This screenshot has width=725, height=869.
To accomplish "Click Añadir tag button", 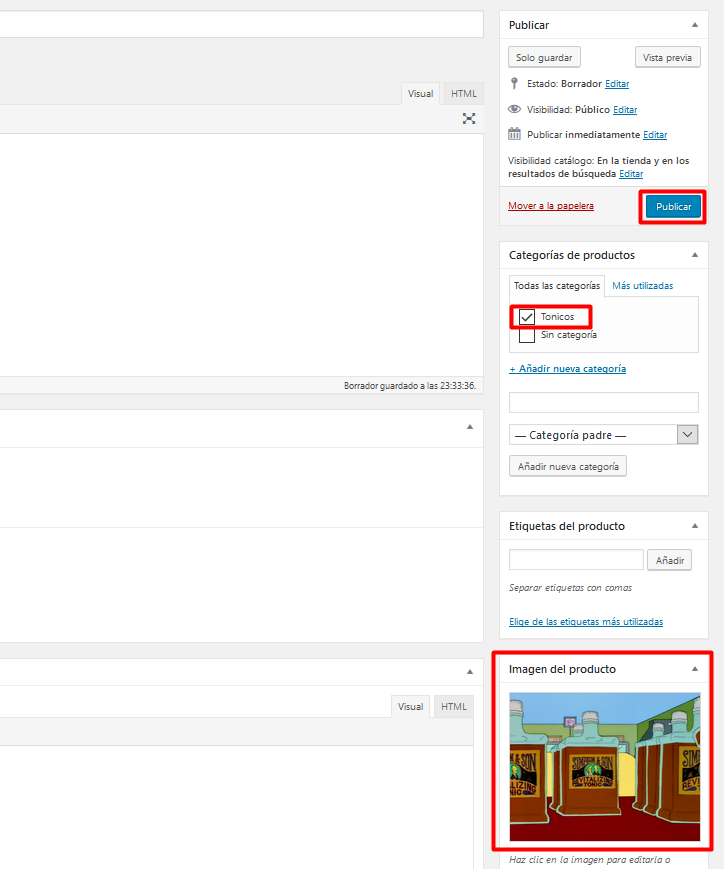I will pyautogui.click(x=670, y=560).
